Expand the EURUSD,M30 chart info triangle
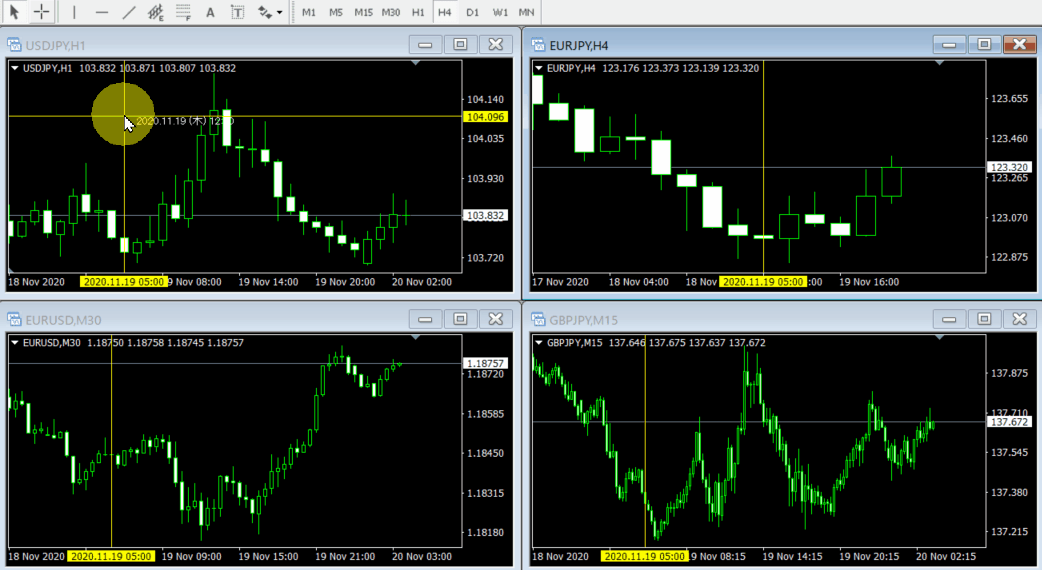The height and width of the screenshot is (570, 1042). point(15,343)
